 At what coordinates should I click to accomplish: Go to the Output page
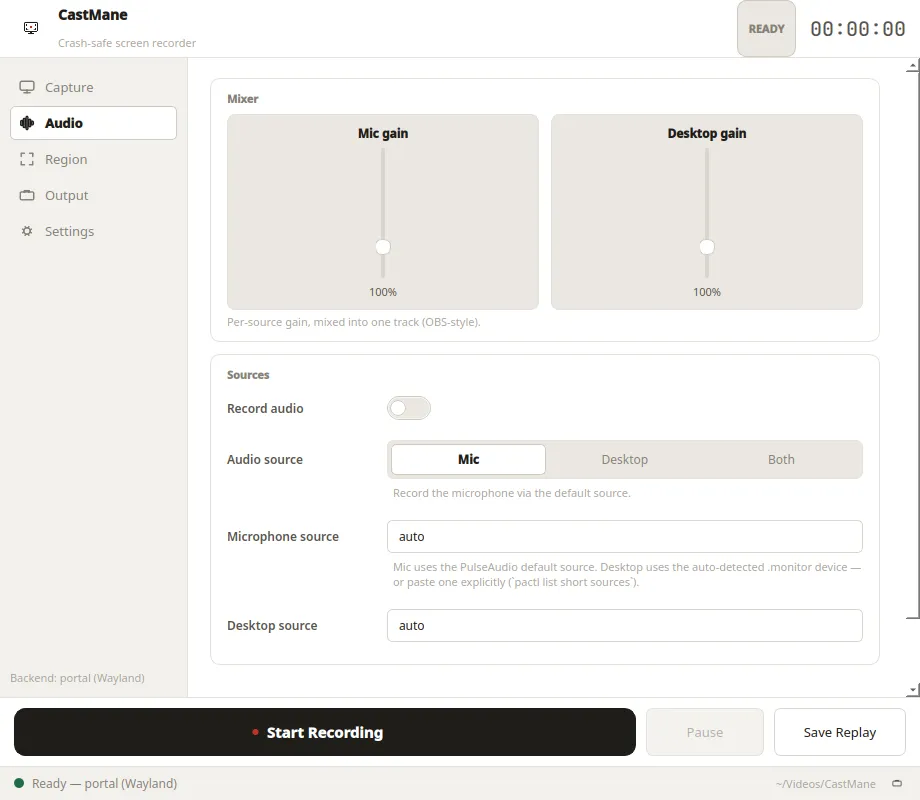coord(93,195)
